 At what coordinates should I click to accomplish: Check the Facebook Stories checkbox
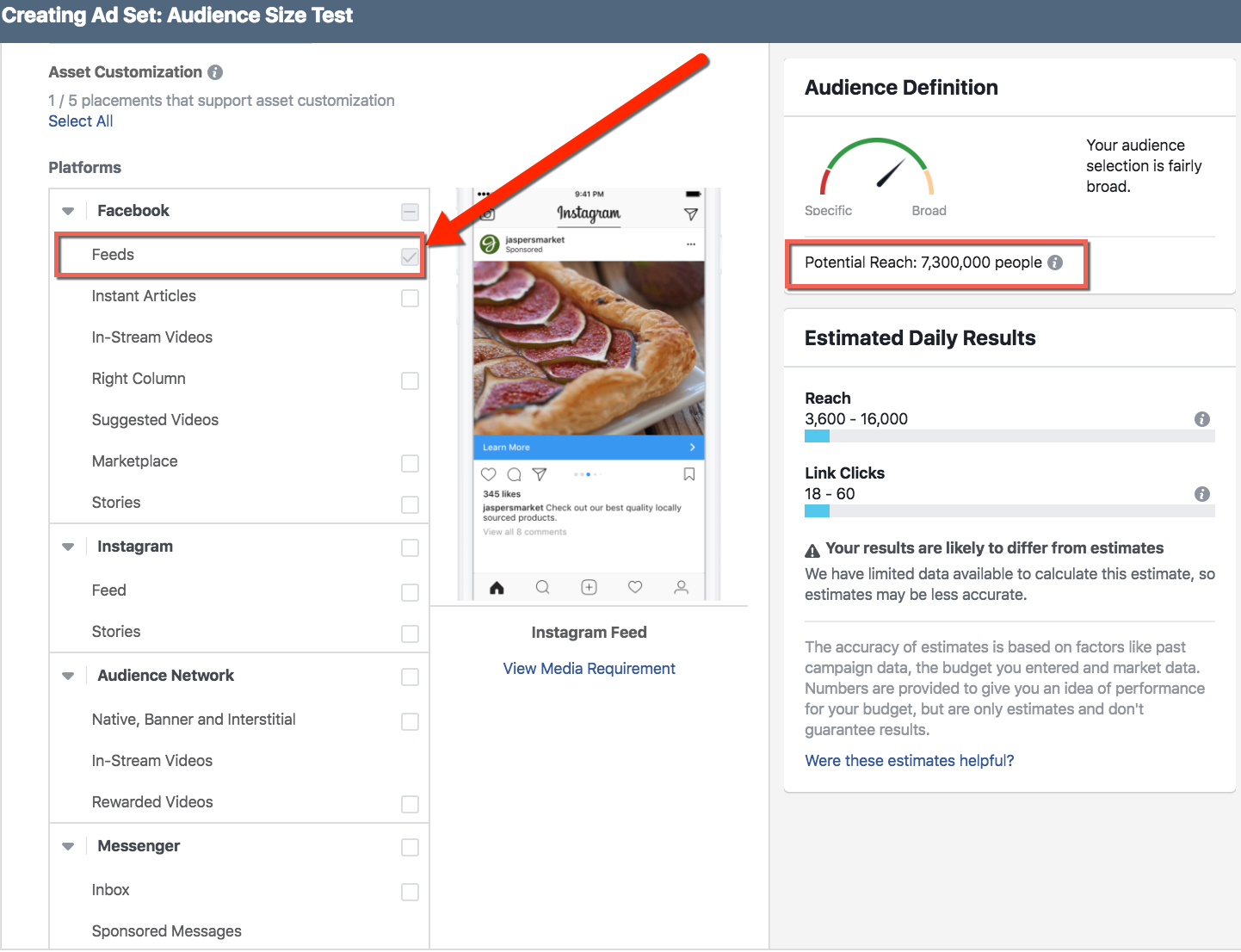tap(411, 504)
